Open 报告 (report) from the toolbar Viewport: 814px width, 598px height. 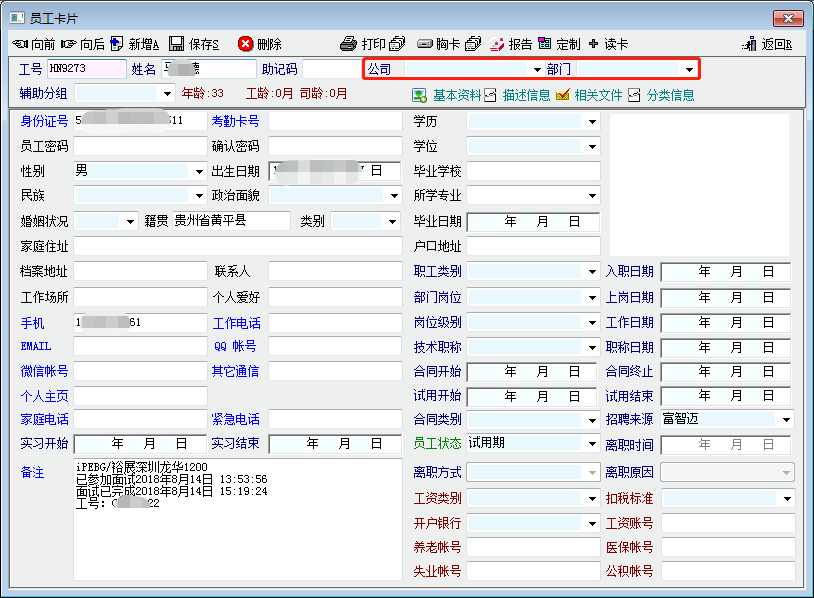coord(511,44)
